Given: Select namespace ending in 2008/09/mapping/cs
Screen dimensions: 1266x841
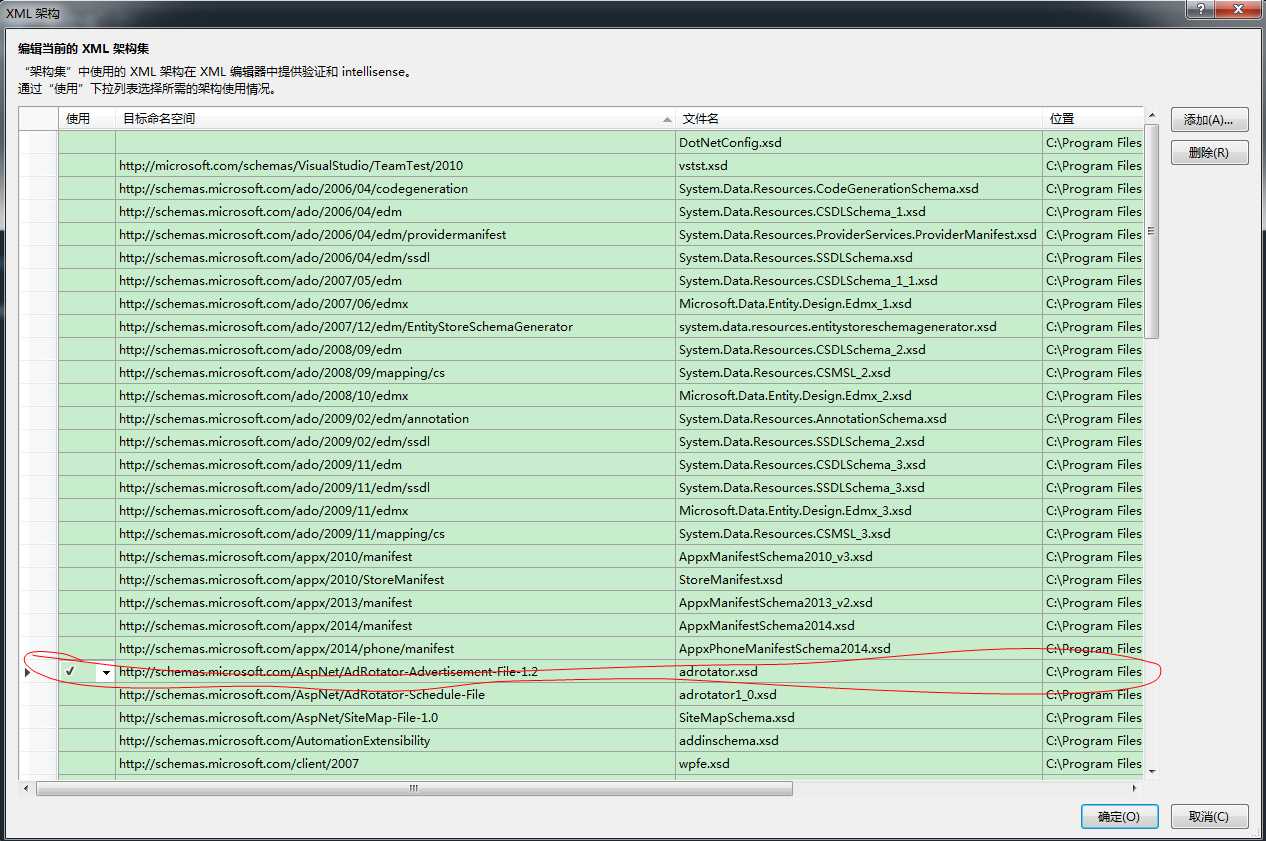Looking at the screenshot, I should [x=396, y=373].
